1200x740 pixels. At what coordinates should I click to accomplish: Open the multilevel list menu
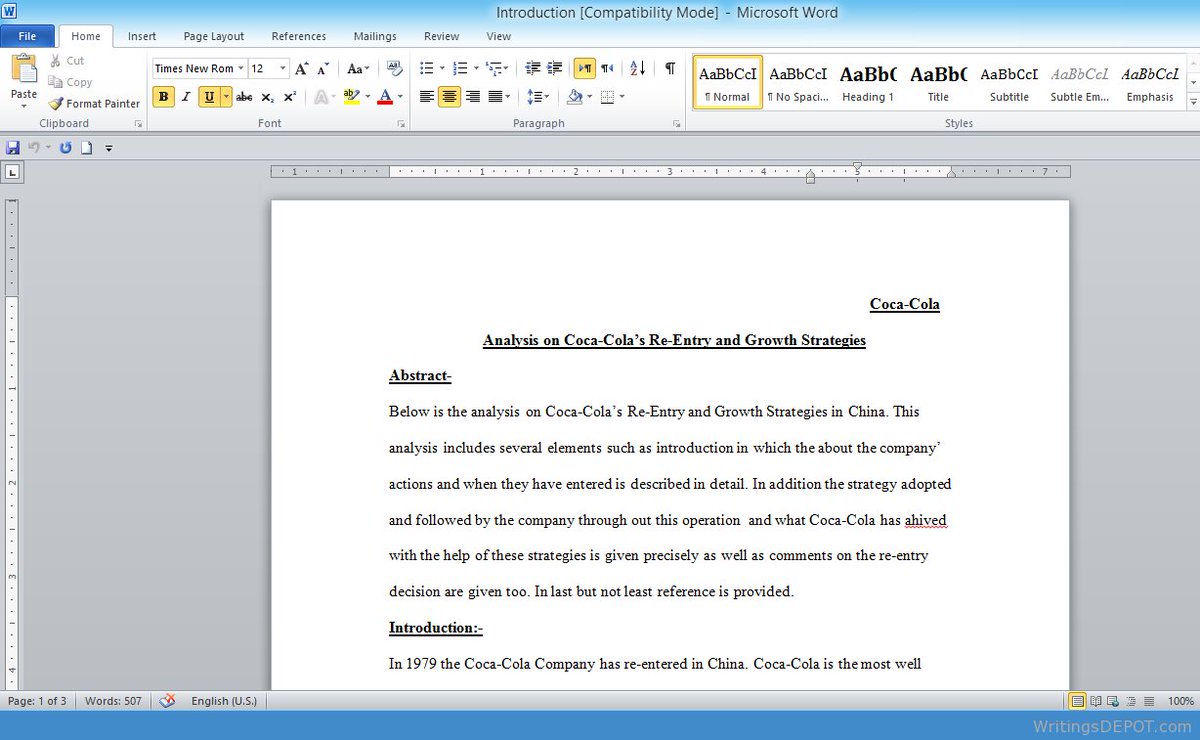pos(497,68)
